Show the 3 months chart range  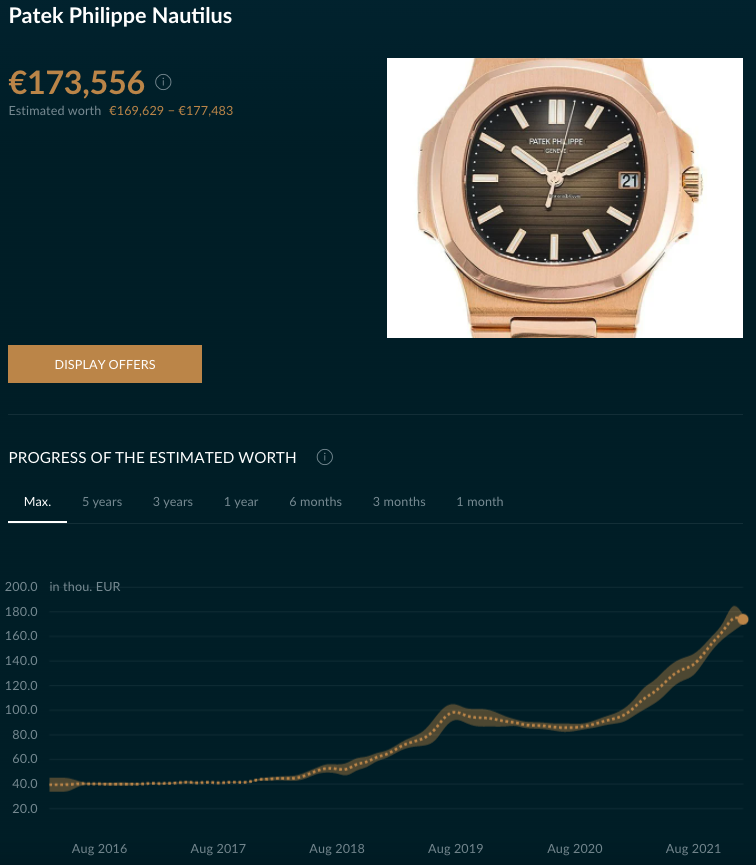(x=399, y=502)
